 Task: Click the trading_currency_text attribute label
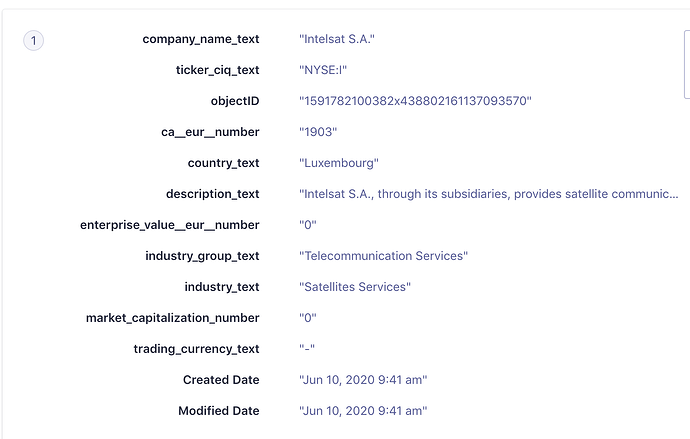coord(197,349)
